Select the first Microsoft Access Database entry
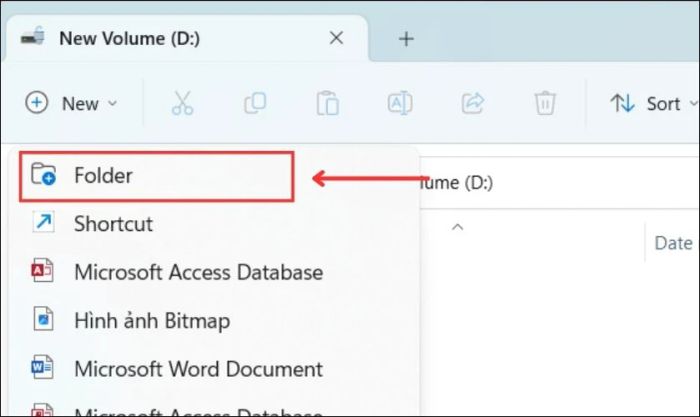The height and width of the screenshot is (417, 700). (214, 272)
